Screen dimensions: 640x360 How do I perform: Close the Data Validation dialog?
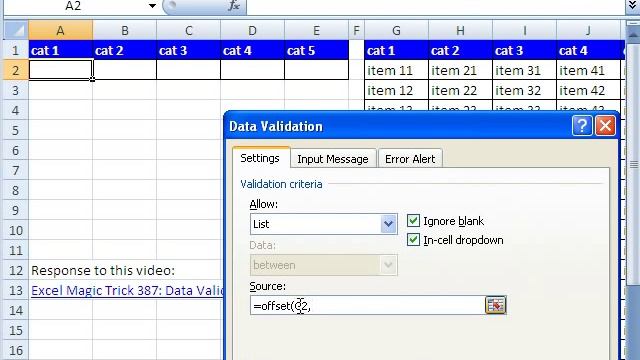605,126
